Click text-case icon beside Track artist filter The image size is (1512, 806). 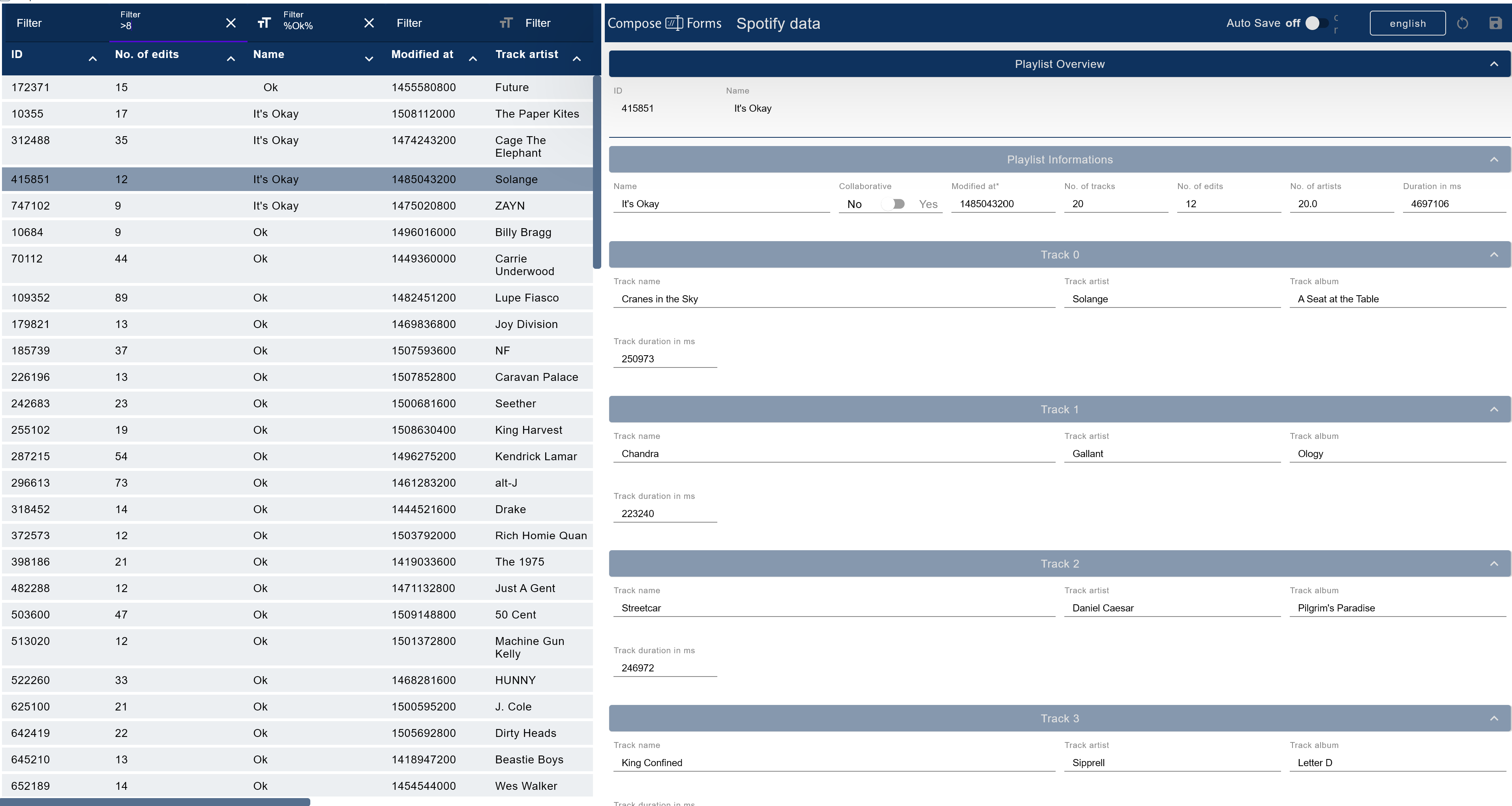pos(506,23)
